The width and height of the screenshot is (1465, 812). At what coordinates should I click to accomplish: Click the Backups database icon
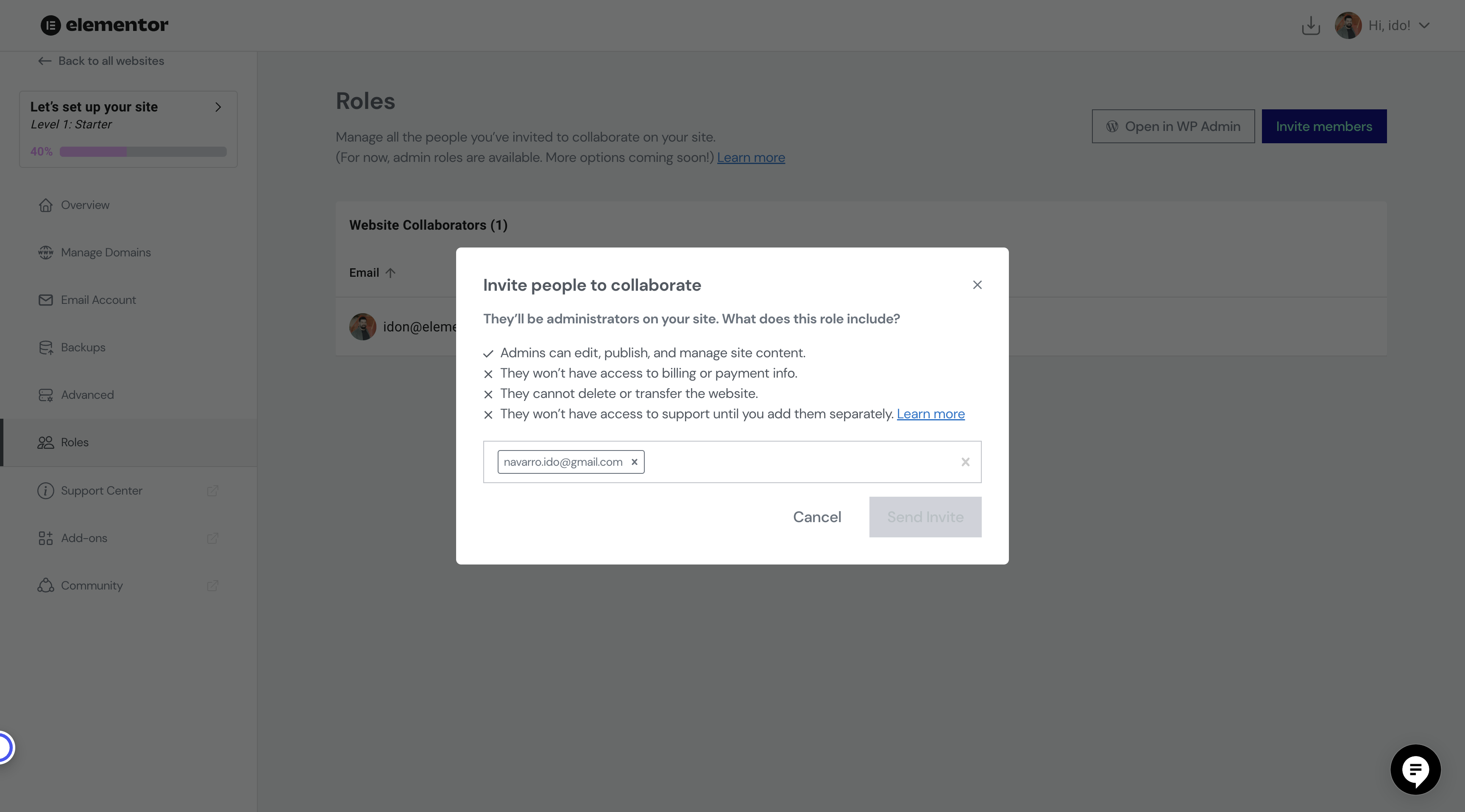coord(45,348)
